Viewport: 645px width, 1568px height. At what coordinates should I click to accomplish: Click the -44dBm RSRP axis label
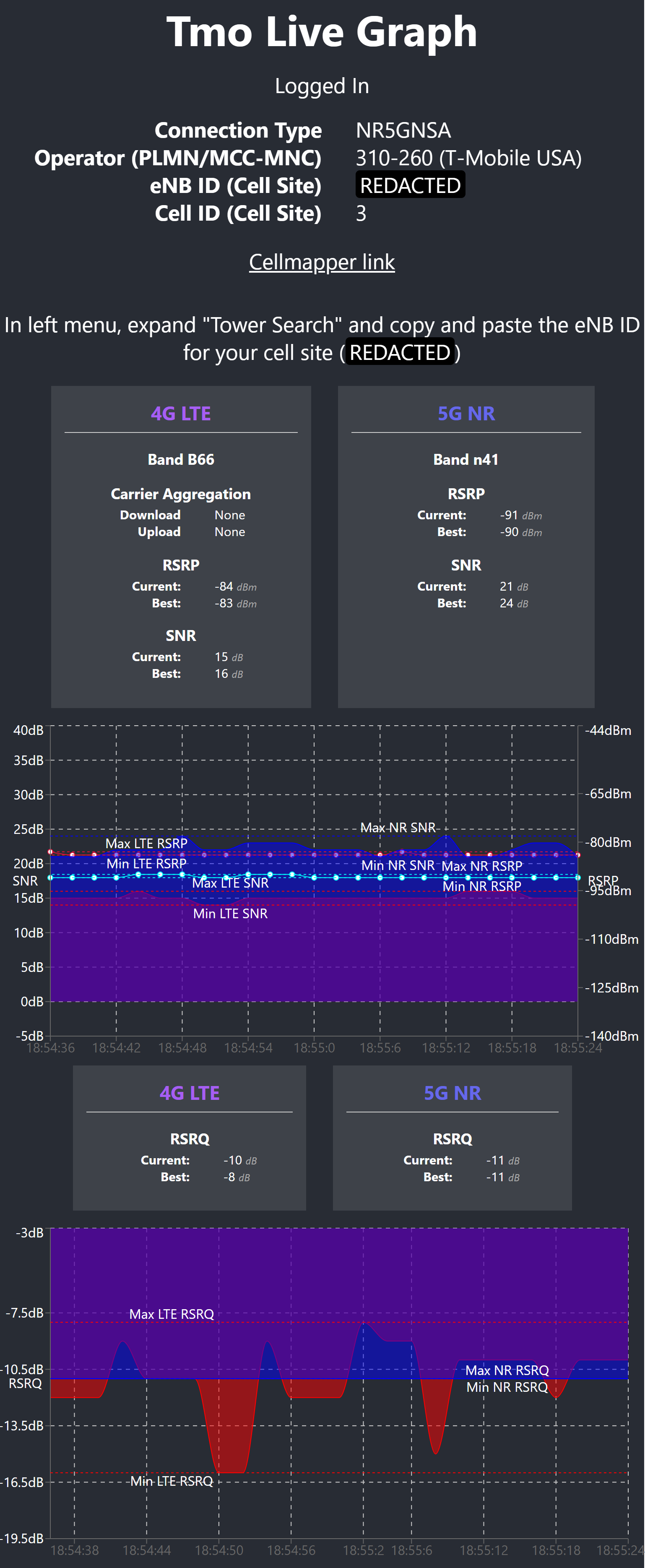(x=609, y=730)
